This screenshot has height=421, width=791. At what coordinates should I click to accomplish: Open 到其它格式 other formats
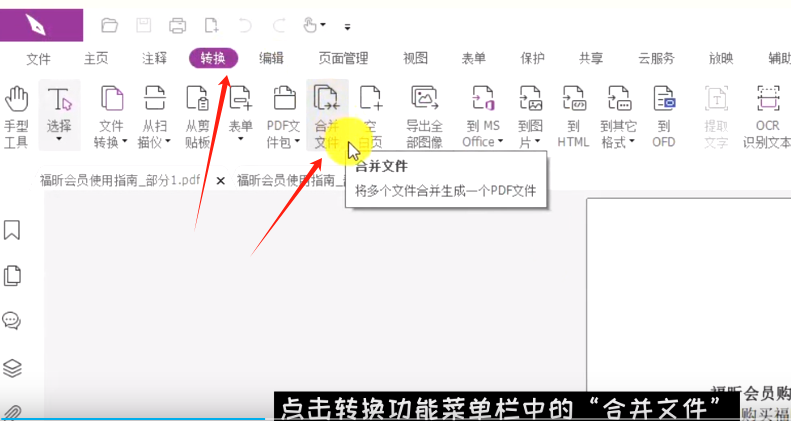pyautogui.click(x=618, y=116)
